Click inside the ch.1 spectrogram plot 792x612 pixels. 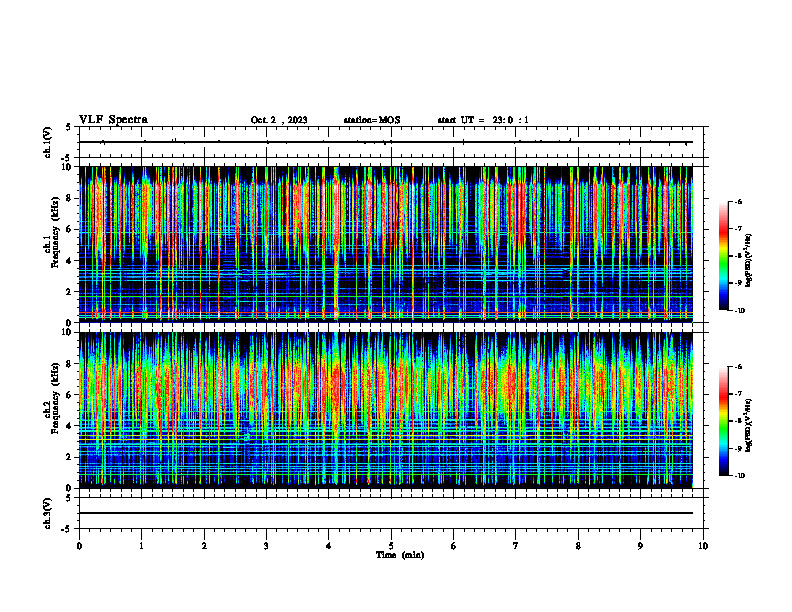coord(386,244)
